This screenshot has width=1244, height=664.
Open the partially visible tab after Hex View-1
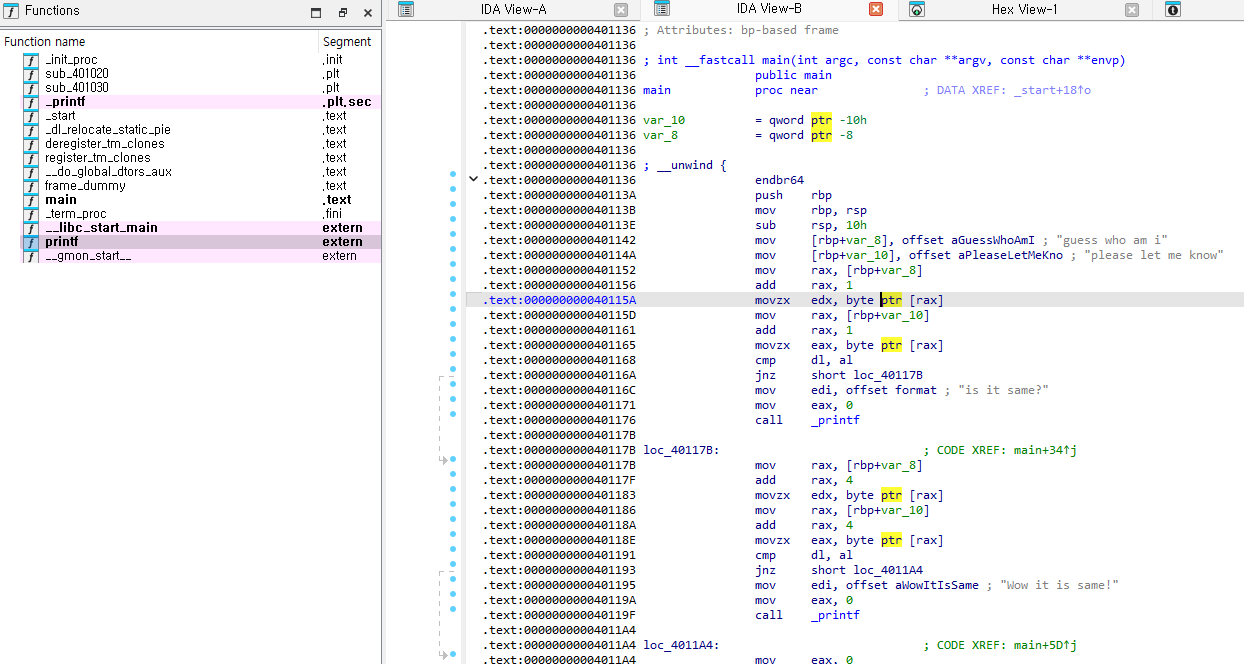click(1173, 10)
